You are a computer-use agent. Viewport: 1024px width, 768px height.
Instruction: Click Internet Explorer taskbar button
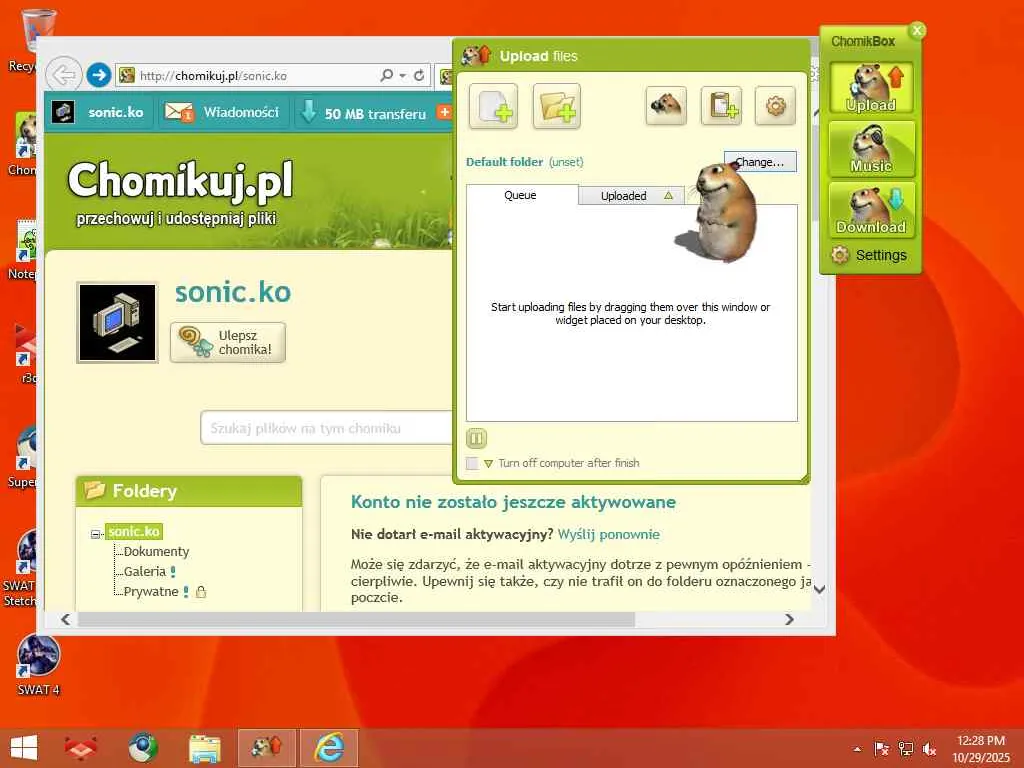pyautogui.click(x=329, y=748)
